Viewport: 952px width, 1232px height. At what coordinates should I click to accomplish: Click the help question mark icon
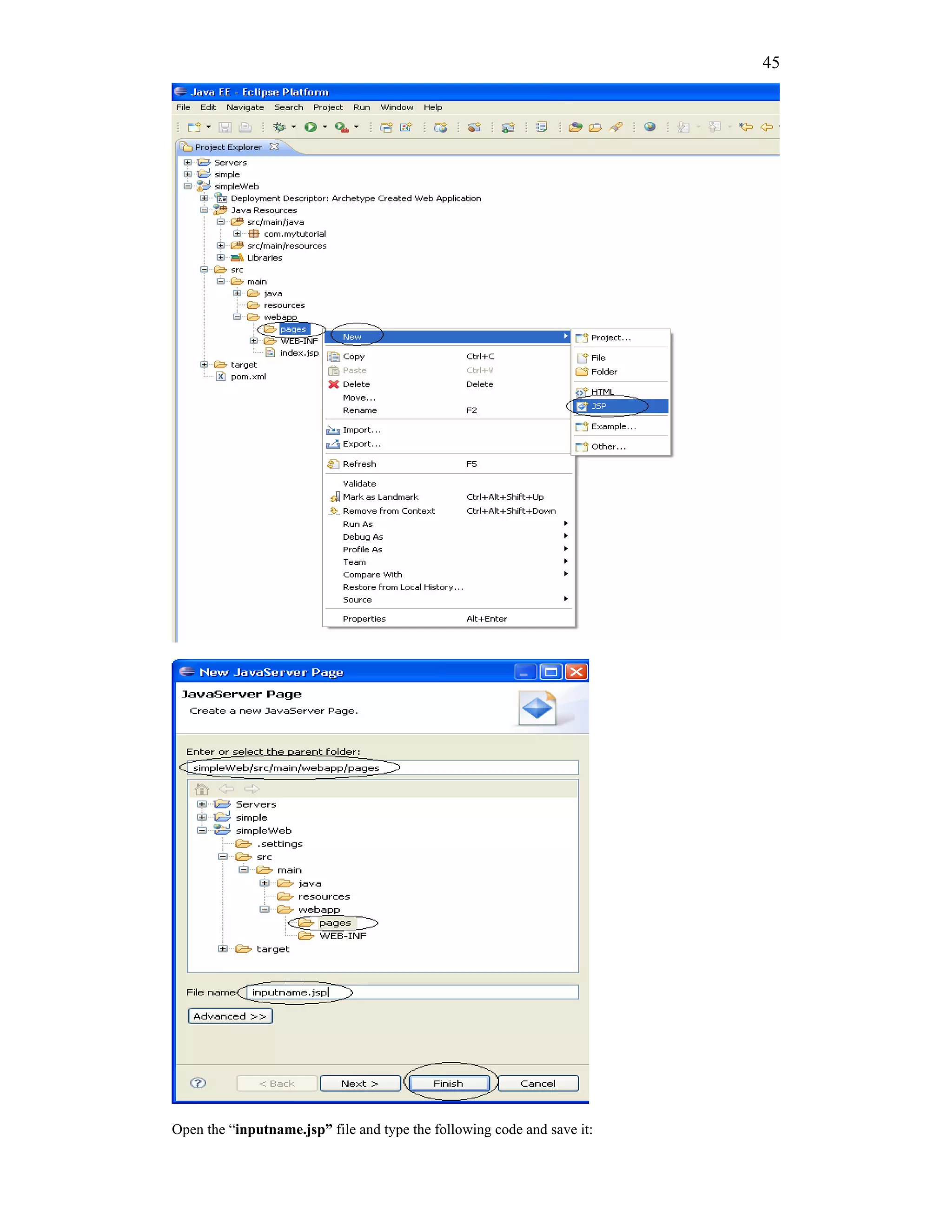click(x=198, y=1083)
